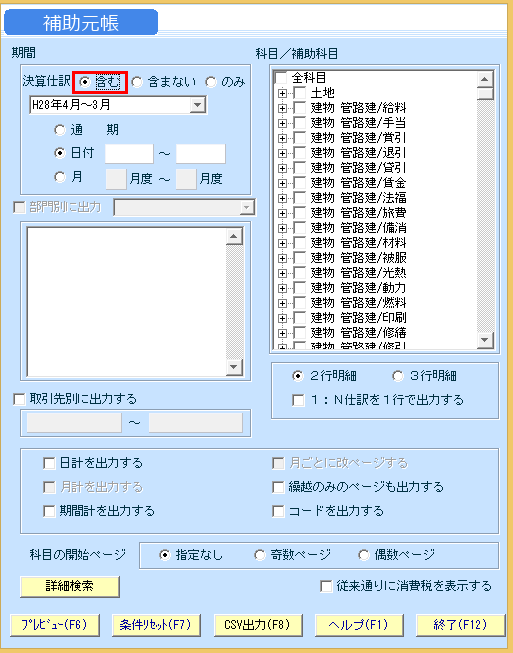The image size is (513, 653).
Task: Open 詳細検索 dialog
Action: [x=70, y=586]
